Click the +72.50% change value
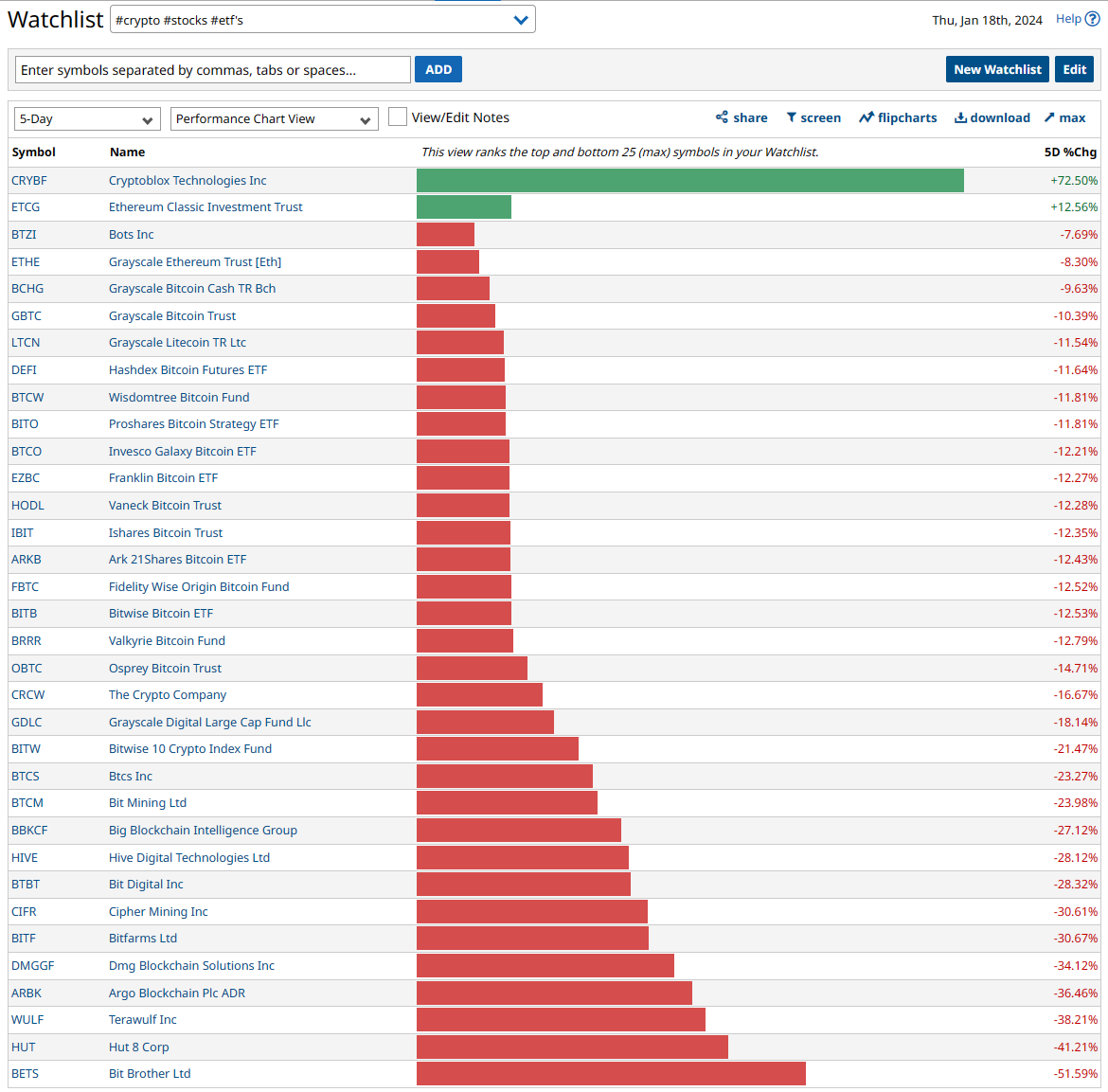1108x1092 pixels. tap(1074, 180)
